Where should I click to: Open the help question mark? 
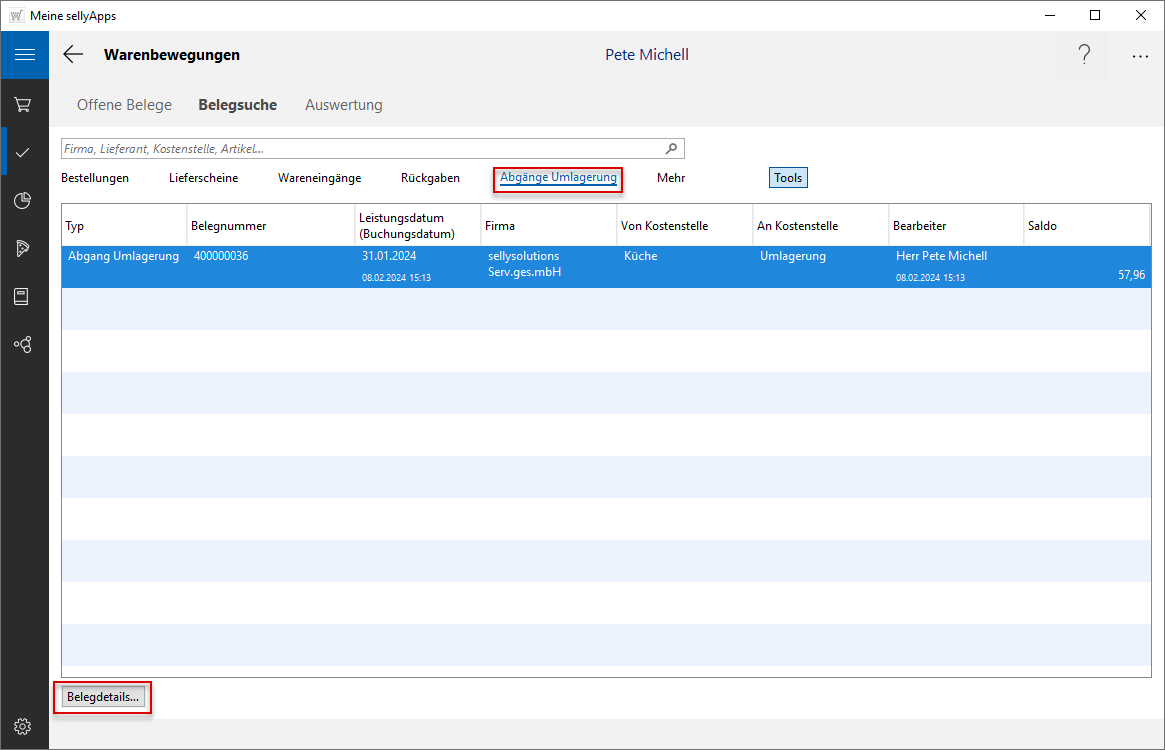coord(1084,55)
